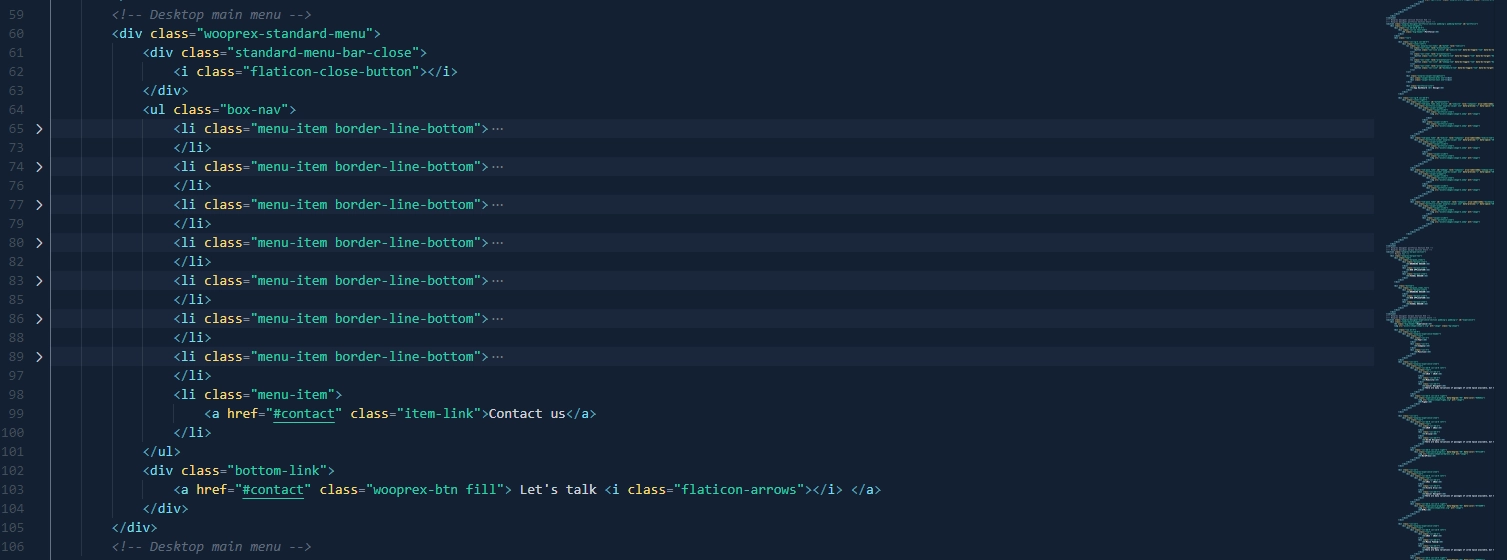
Task: Click the ellipsis fold marker on line 89
Action: pyautogui.click(x=497, y=357)
